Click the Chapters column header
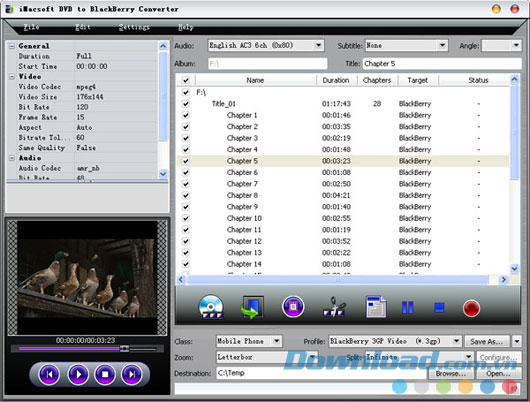The image size is (530, 402). click(377, 80)
